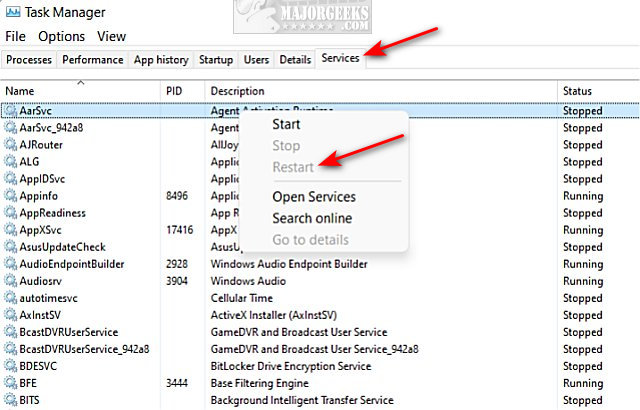Switch to the Performance tab
Viewport: 640px width, 410px height.
click(93, 60)
